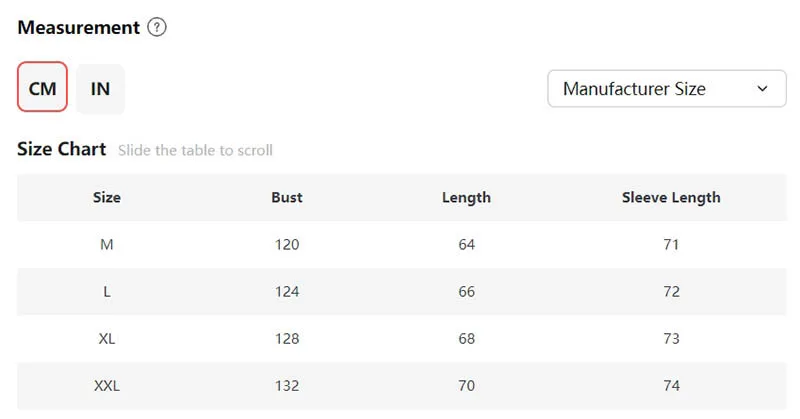Select the L size row
This screenshot has width=800, height=419.
point(107,291)
